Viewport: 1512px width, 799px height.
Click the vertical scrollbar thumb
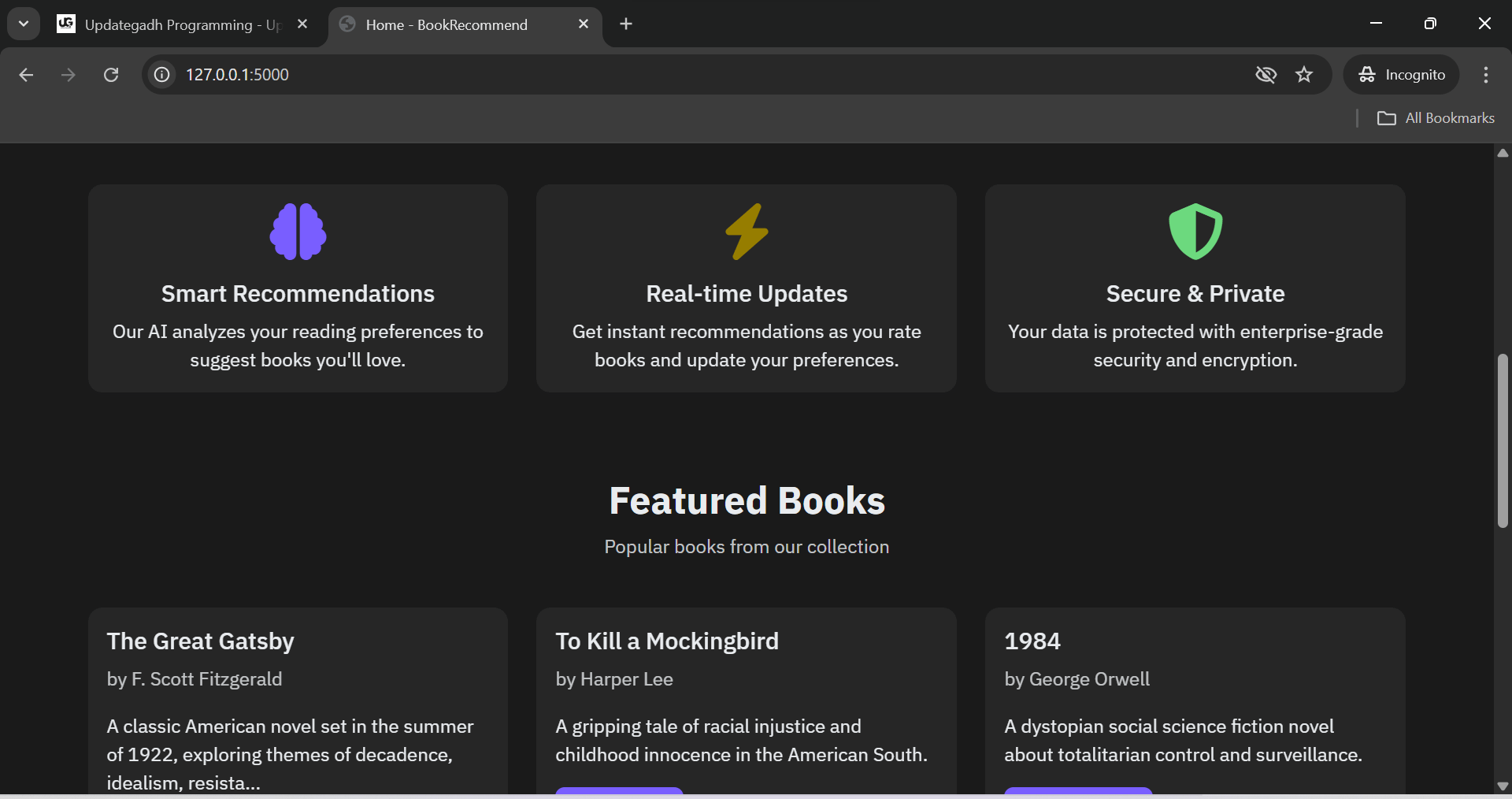(1503, 441)
